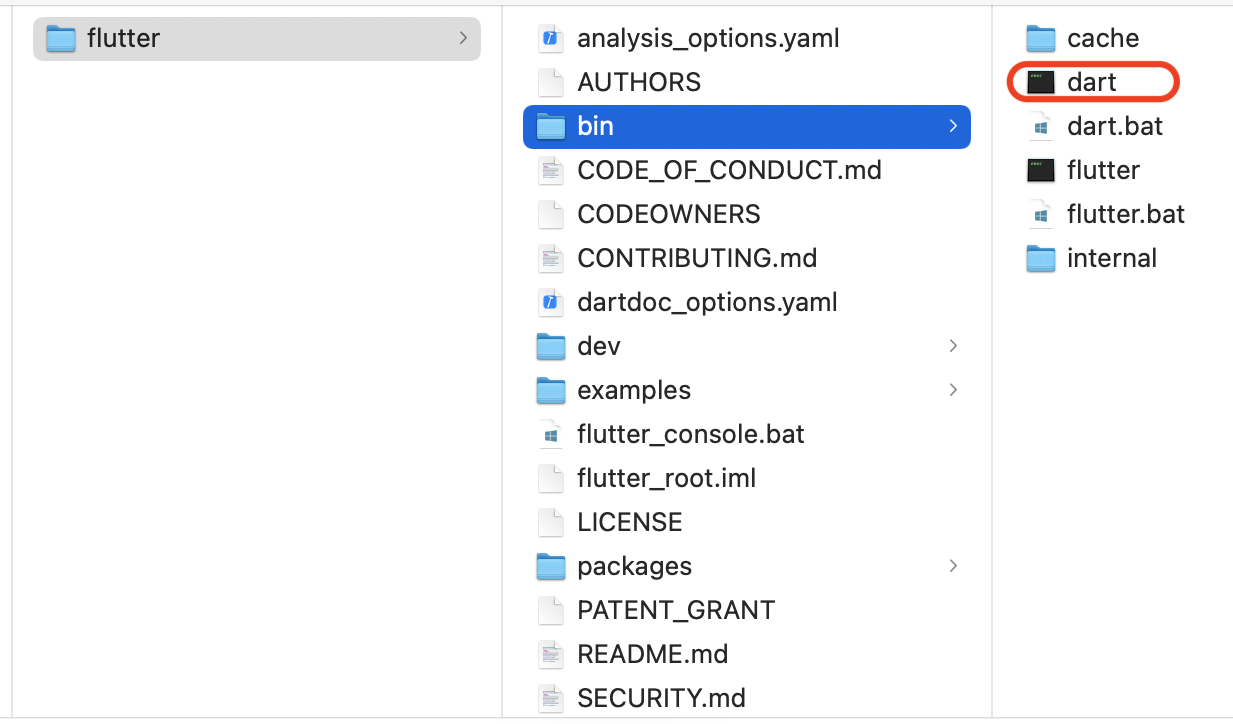
Task: Select the CODE_OF_CONDUCT.md file
Action: (x=729, y=170)
